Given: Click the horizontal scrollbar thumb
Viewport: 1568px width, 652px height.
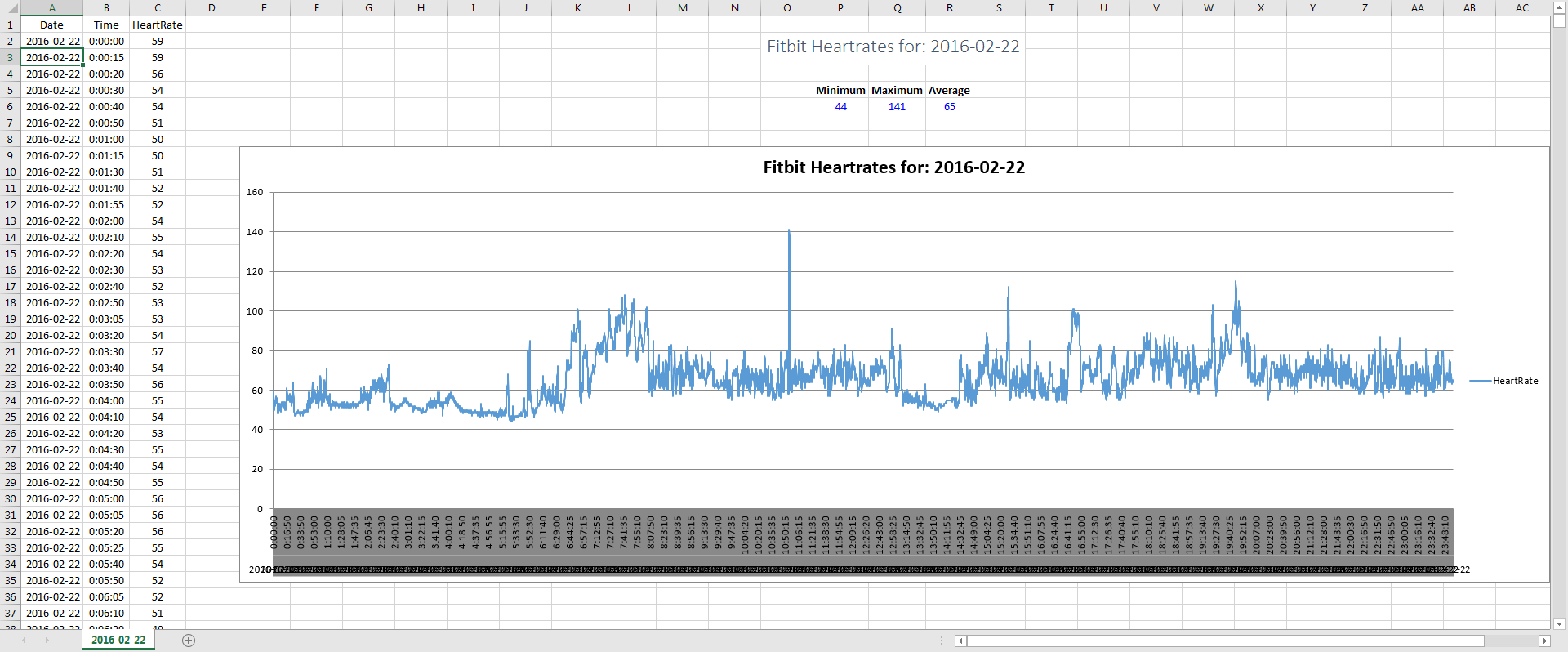Looking at the screenshot, I should (1225, 641).
